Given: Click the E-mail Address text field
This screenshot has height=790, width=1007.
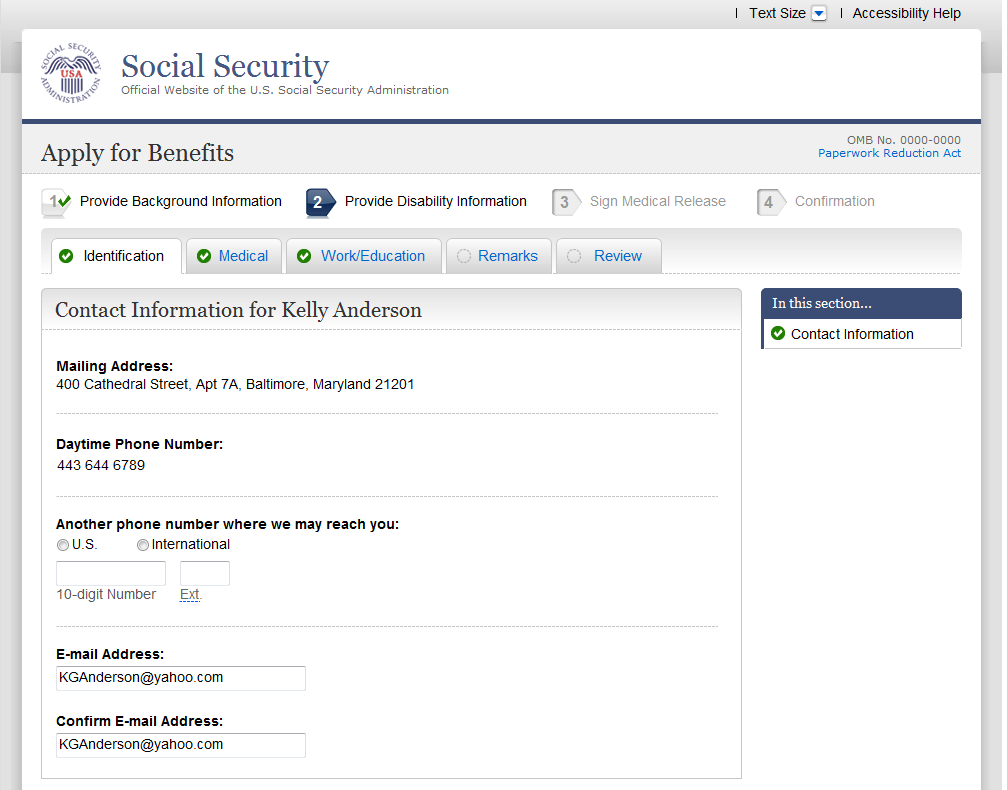Looking at the screenshot, I should pyautogui.click(x=181, y=678).
